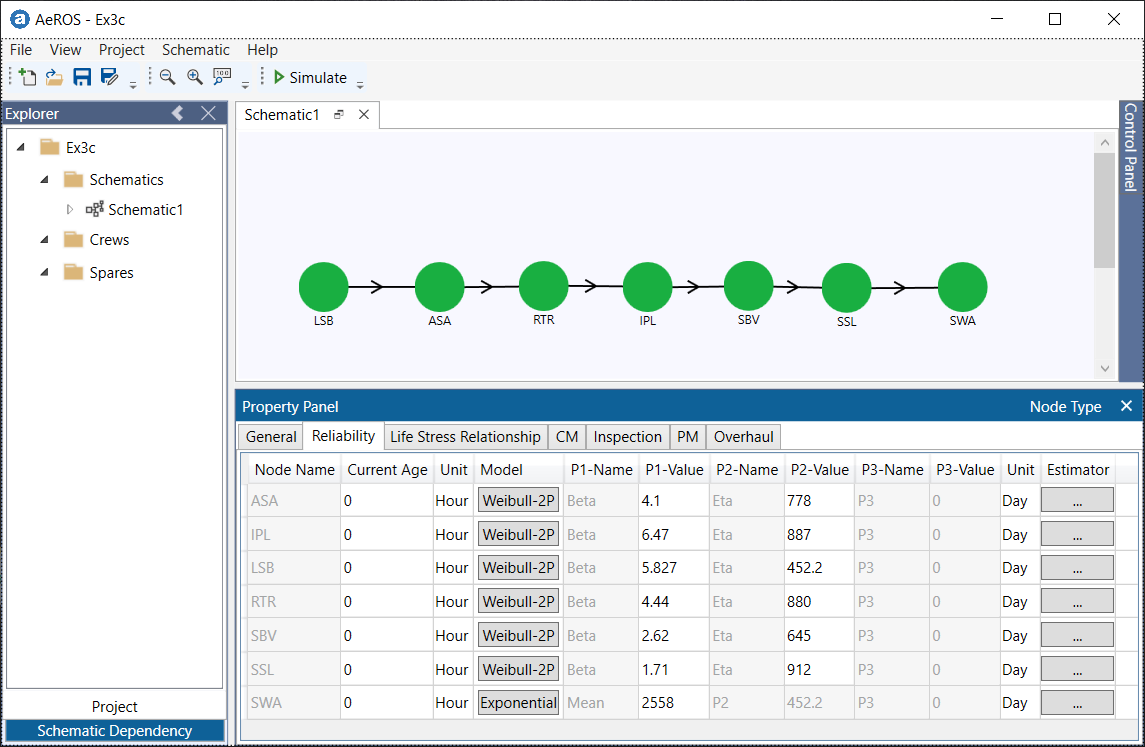Select the SBV node in the schematic
Viewport: 1145px width, 747px height.
pyautogui.click(x=748, y=286)
